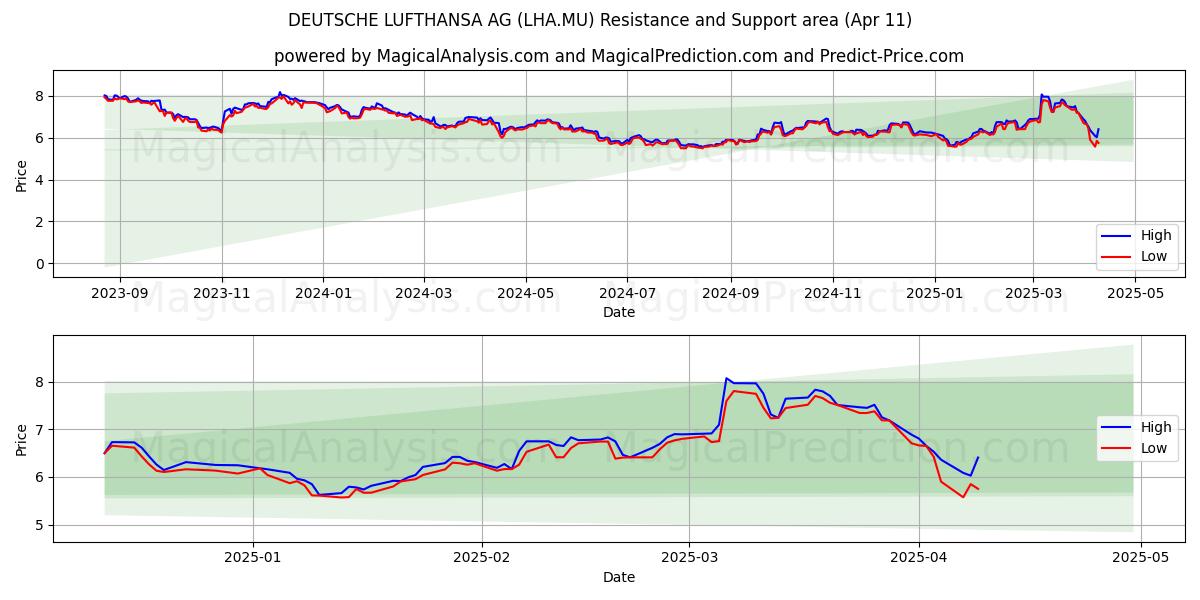This screenshot has height=600, width=1200.
Task: Click the top chart 'Date' axis label
Action: pyautogui.click(x=619, y=312)
